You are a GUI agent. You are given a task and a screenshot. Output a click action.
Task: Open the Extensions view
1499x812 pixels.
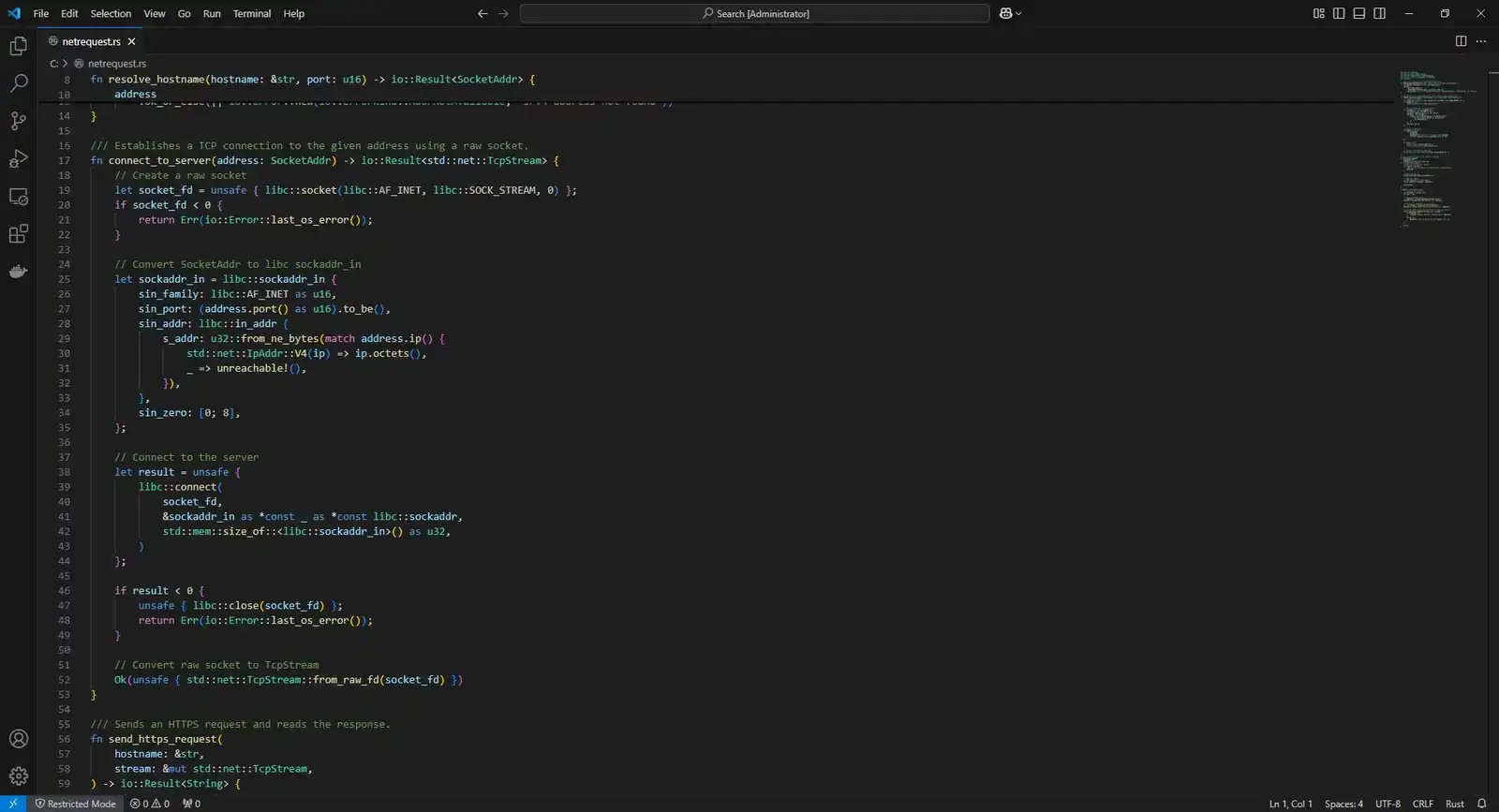click(x=18, y=234)
